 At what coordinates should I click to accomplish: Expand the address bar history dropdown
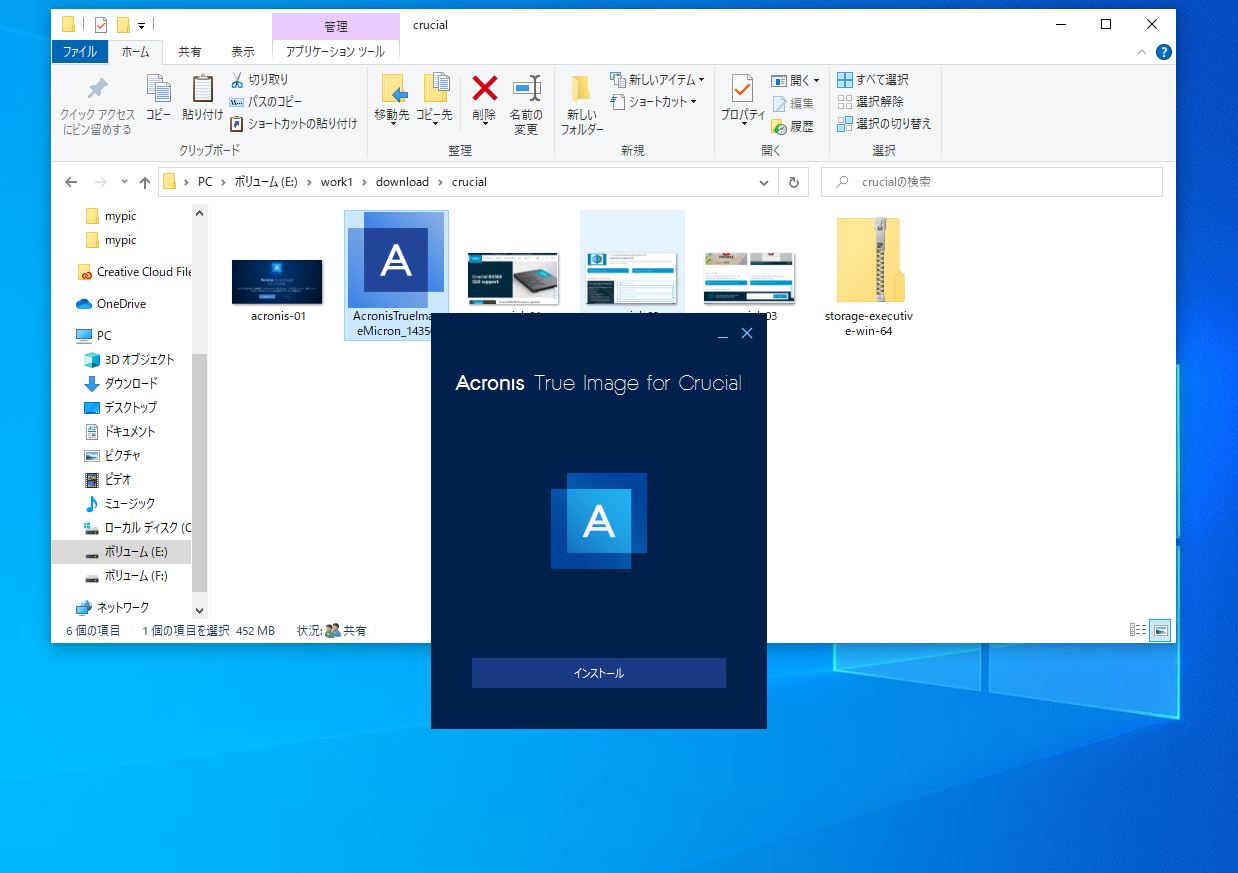coord(765,182)
